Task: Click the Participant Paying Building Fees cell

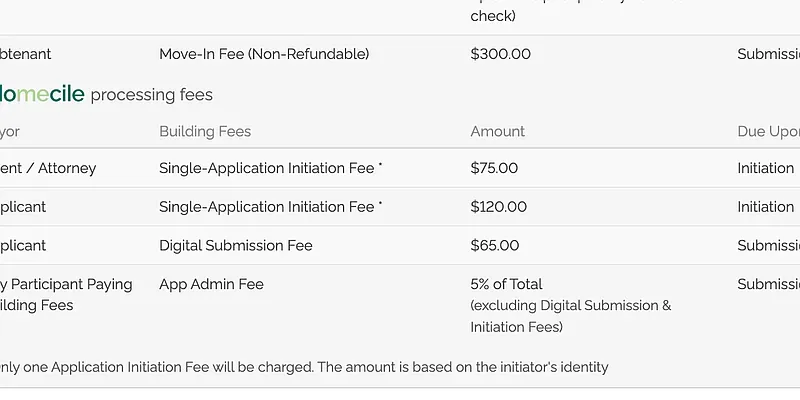Action: point(66,294)
